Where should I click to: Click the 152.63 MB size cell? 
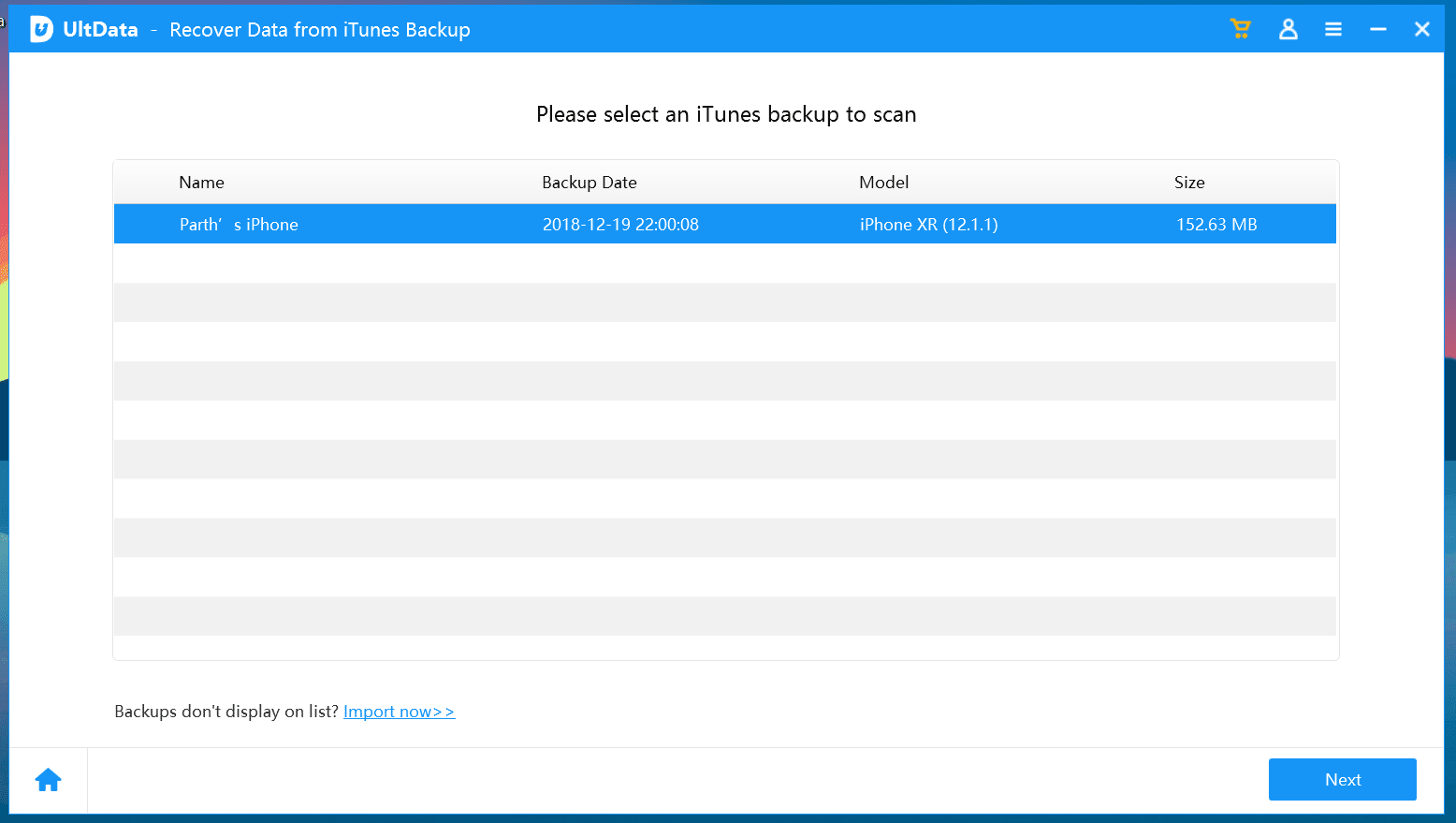click(x=1216, y=225)
